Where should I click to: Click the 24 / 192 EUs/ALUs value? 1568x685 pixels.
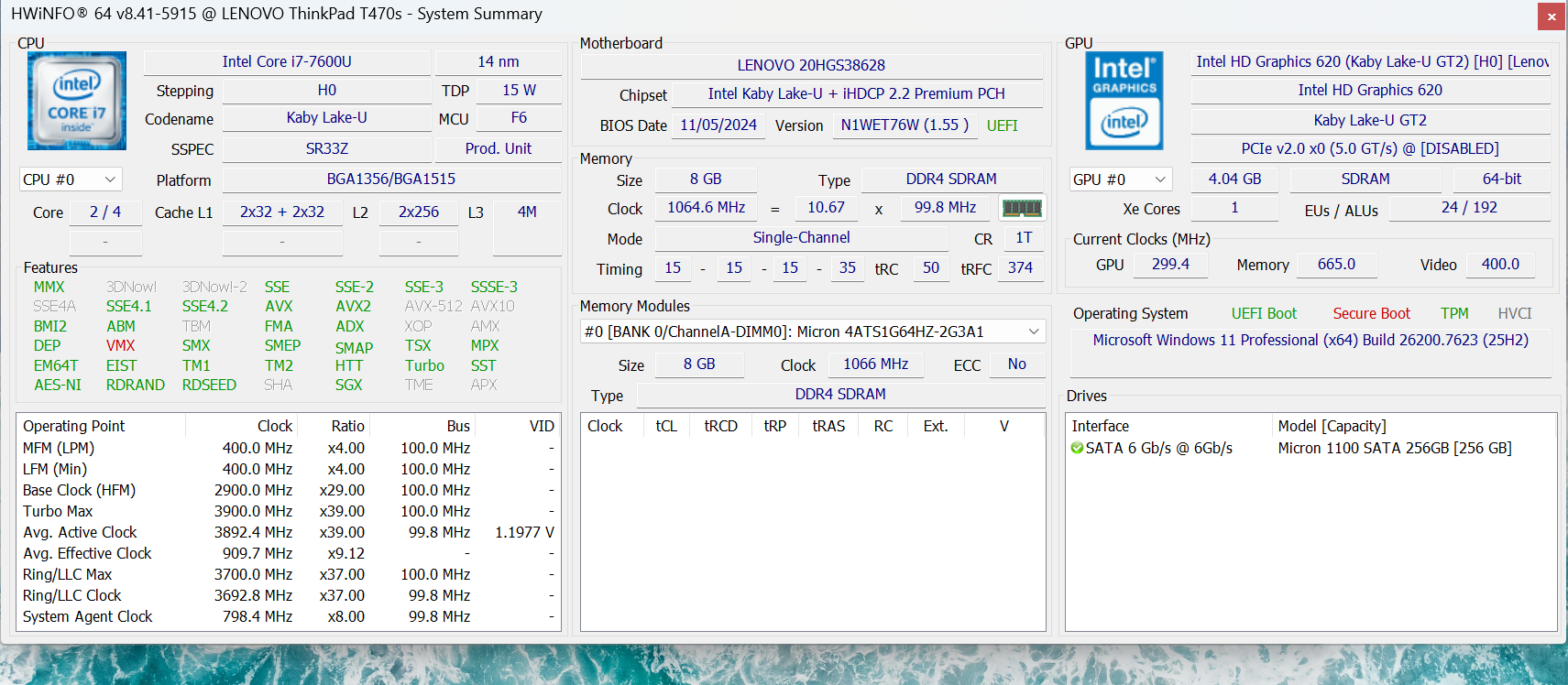click(1470, 208)
